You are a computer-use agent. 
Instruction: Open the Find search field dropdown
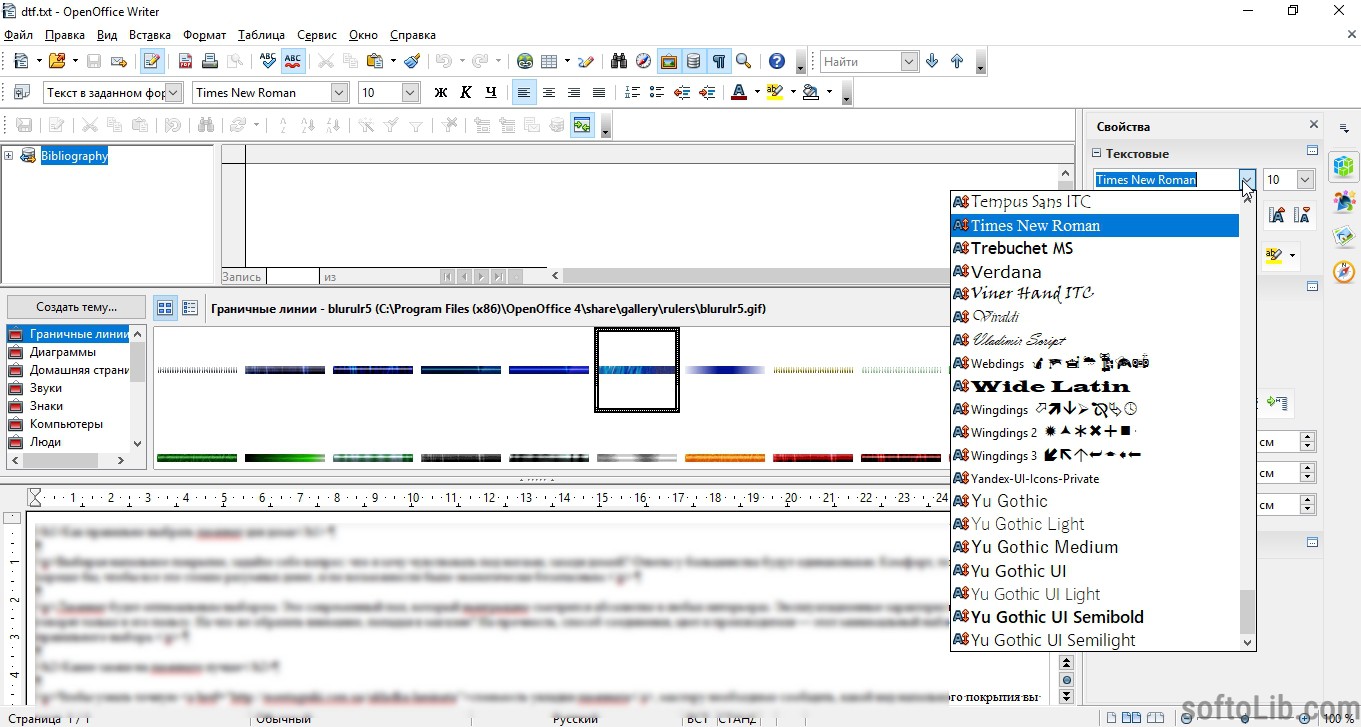click(909, 62)
